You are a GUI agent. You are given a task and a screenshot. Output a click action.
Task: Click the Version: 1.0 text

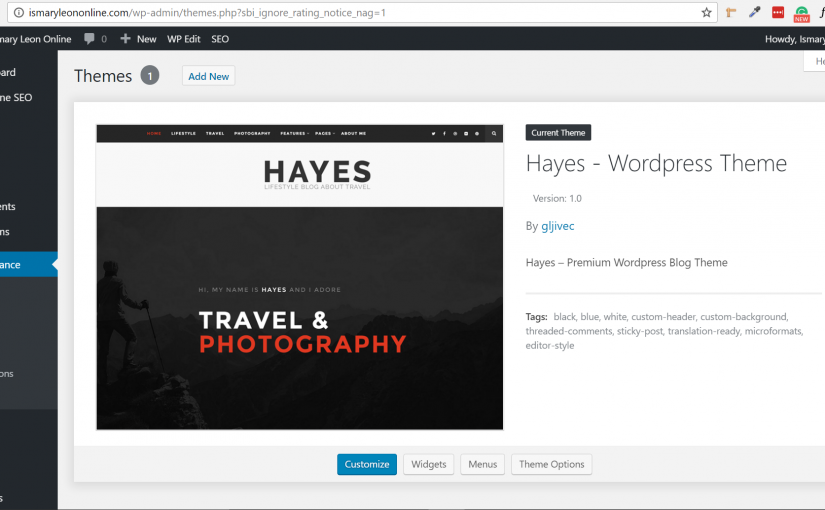click(557, 198)
